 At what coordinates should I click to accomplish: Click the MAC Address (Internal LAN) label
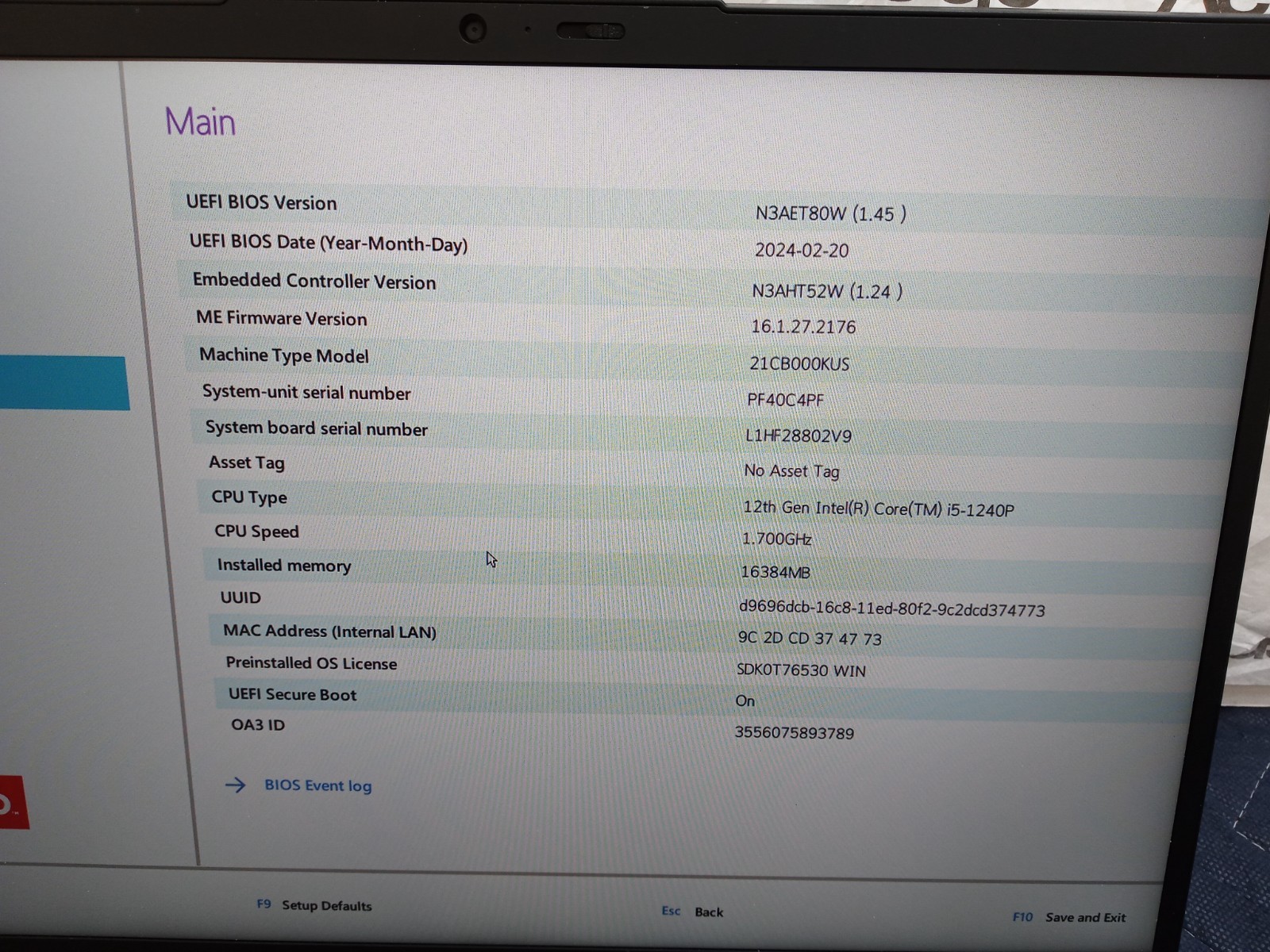tap(329, 631)
